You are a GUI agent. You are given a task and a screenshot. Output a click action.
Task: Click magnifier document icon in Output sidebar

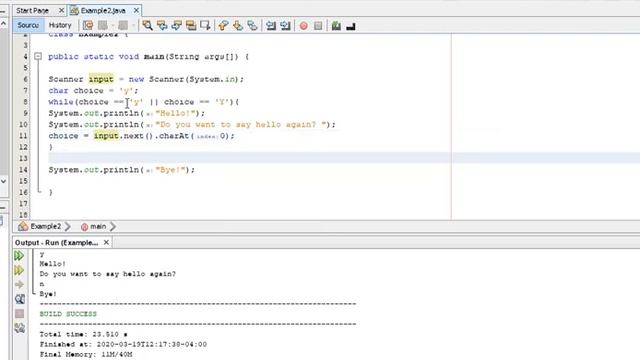19,299
